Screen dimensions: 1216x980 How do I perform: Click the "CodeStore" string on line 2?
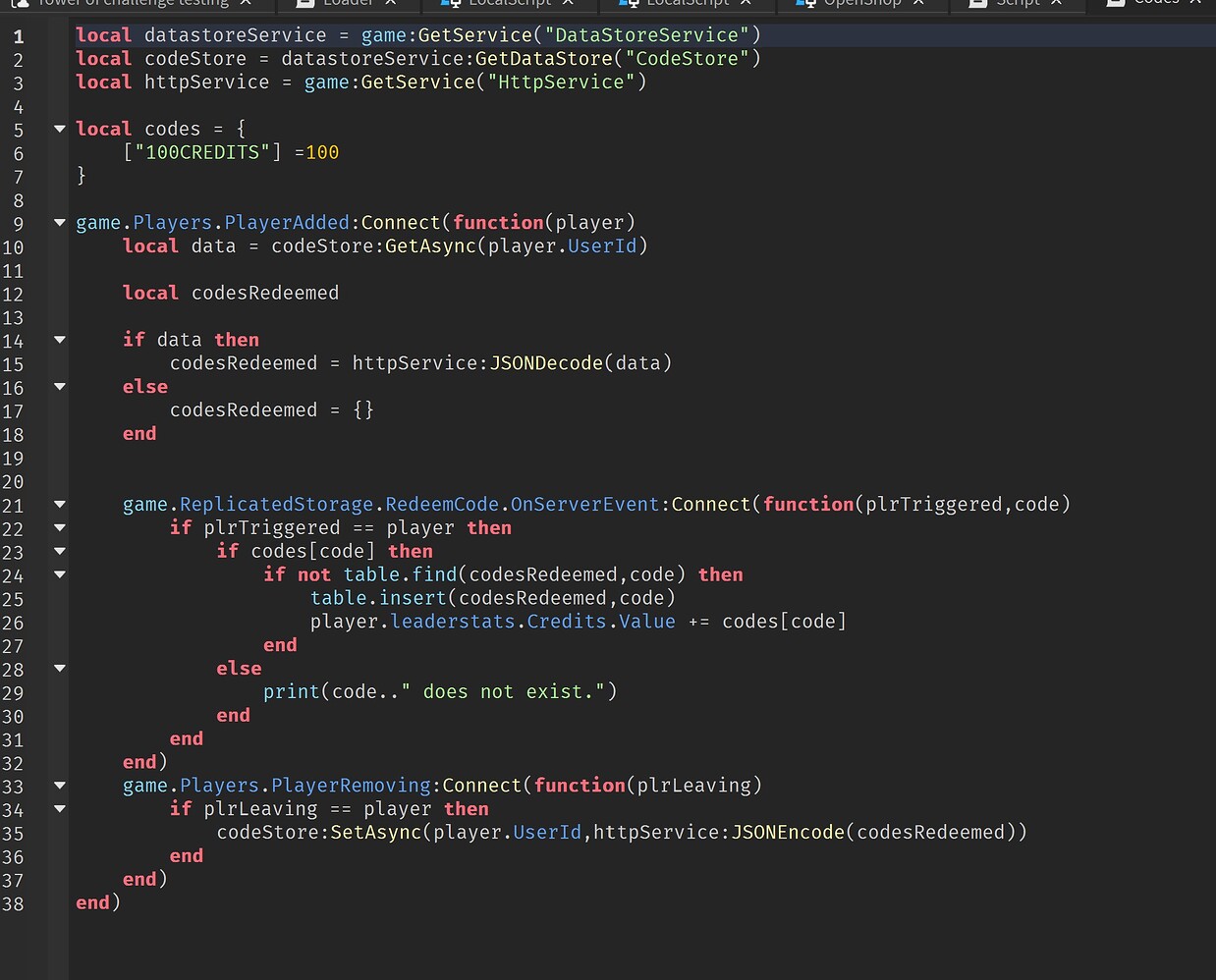[687, 59]
